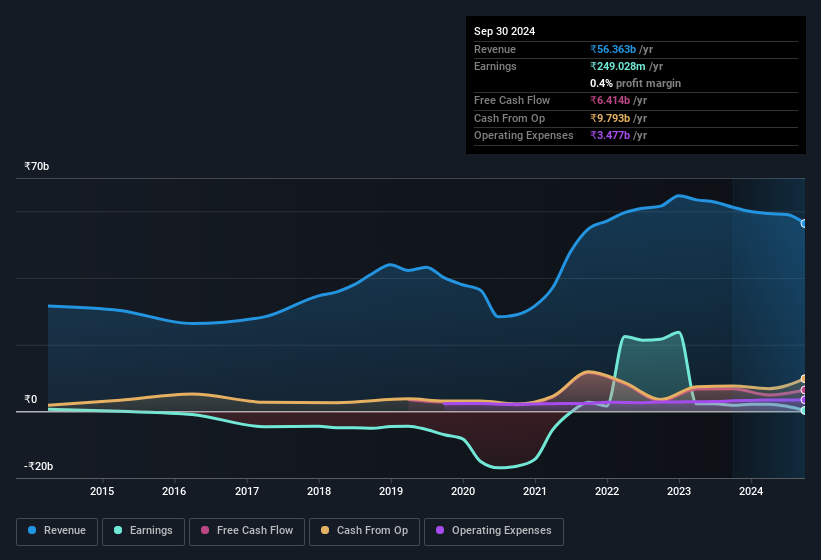Click the 2021 x-axis label
Screen dimensions: 821x560
(x=535, y=491)
